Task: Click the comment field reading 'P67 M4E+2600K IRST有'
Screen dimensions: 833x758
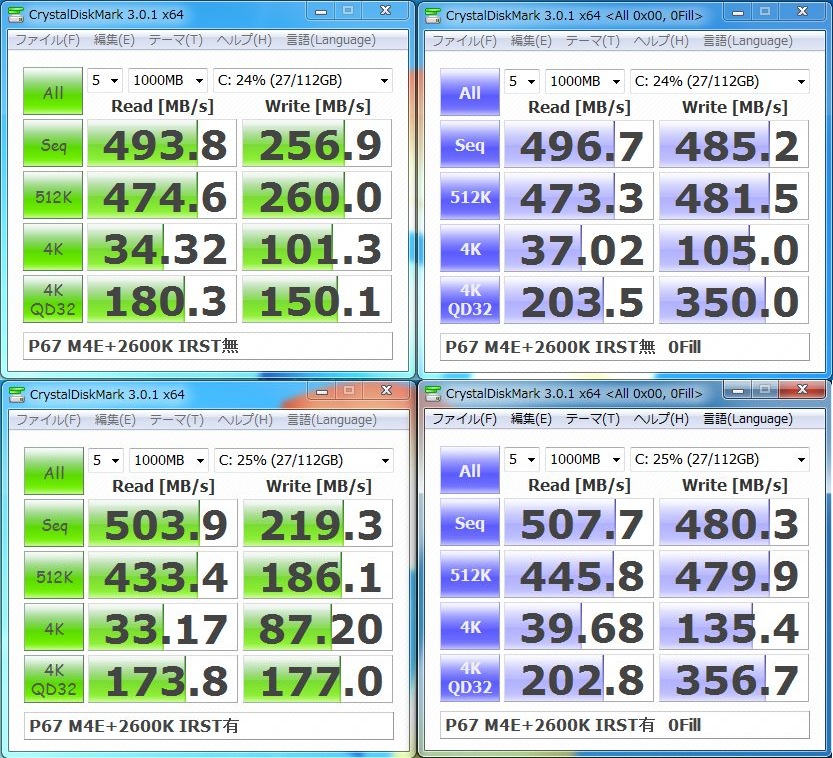Action: [209, 726]
